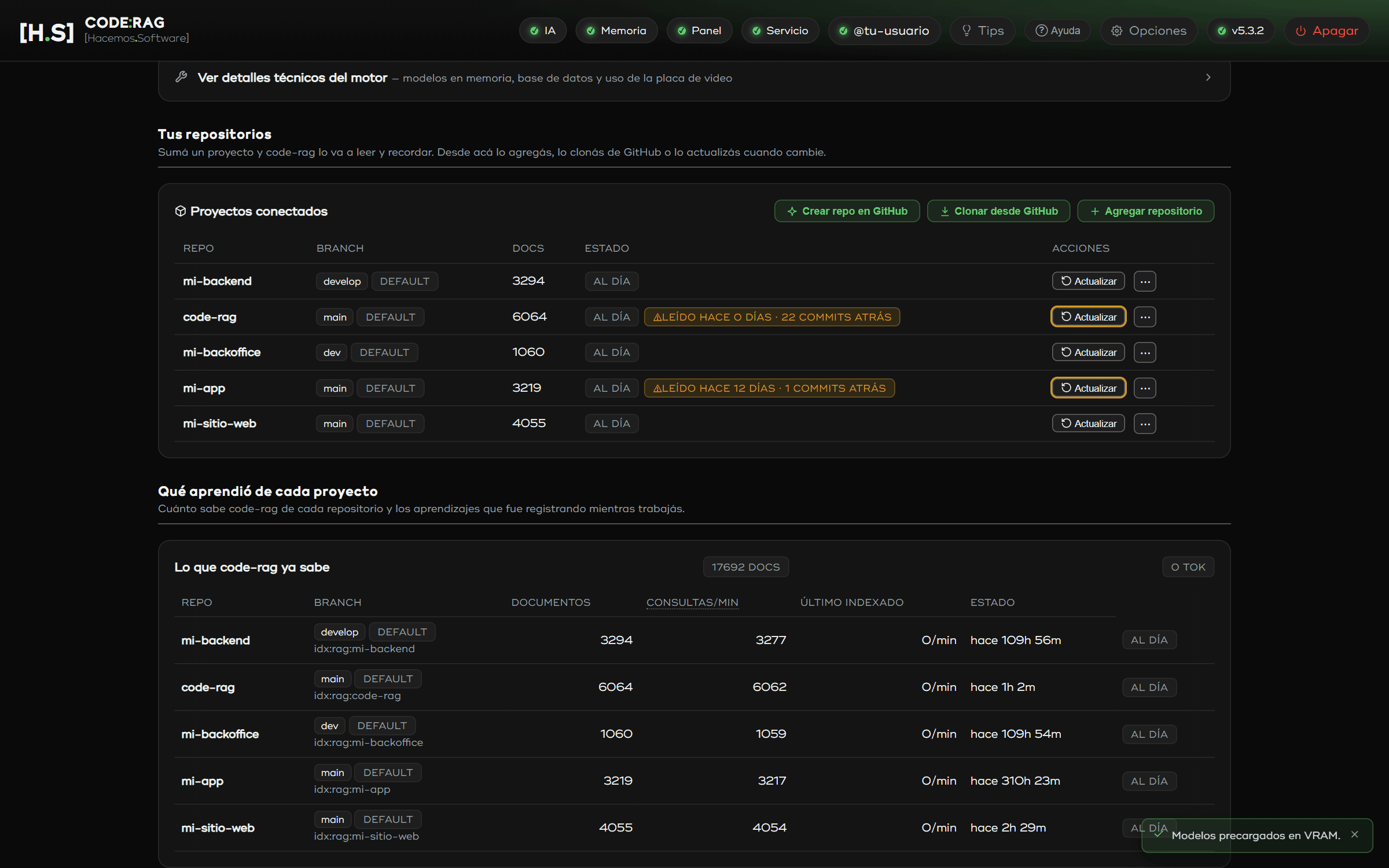Click Actualizar for mi-backoffice

(x=1088, y=352)
